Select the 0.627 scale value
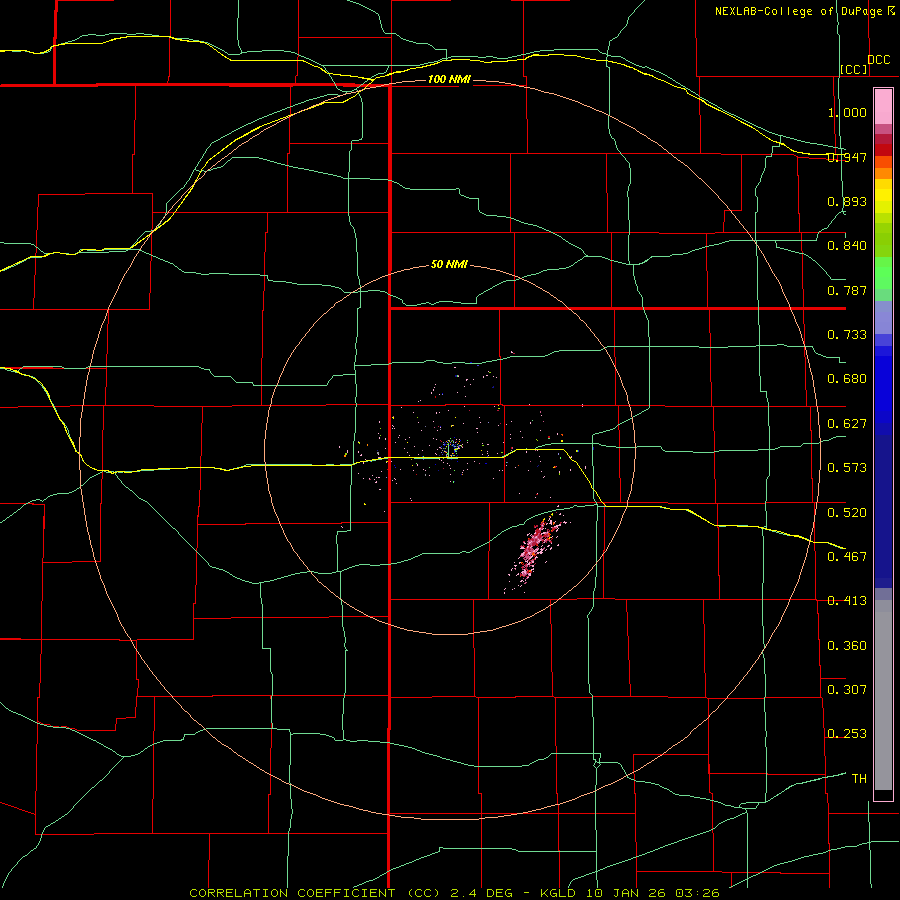Screen dimensions: 900x900 point(847,424)
